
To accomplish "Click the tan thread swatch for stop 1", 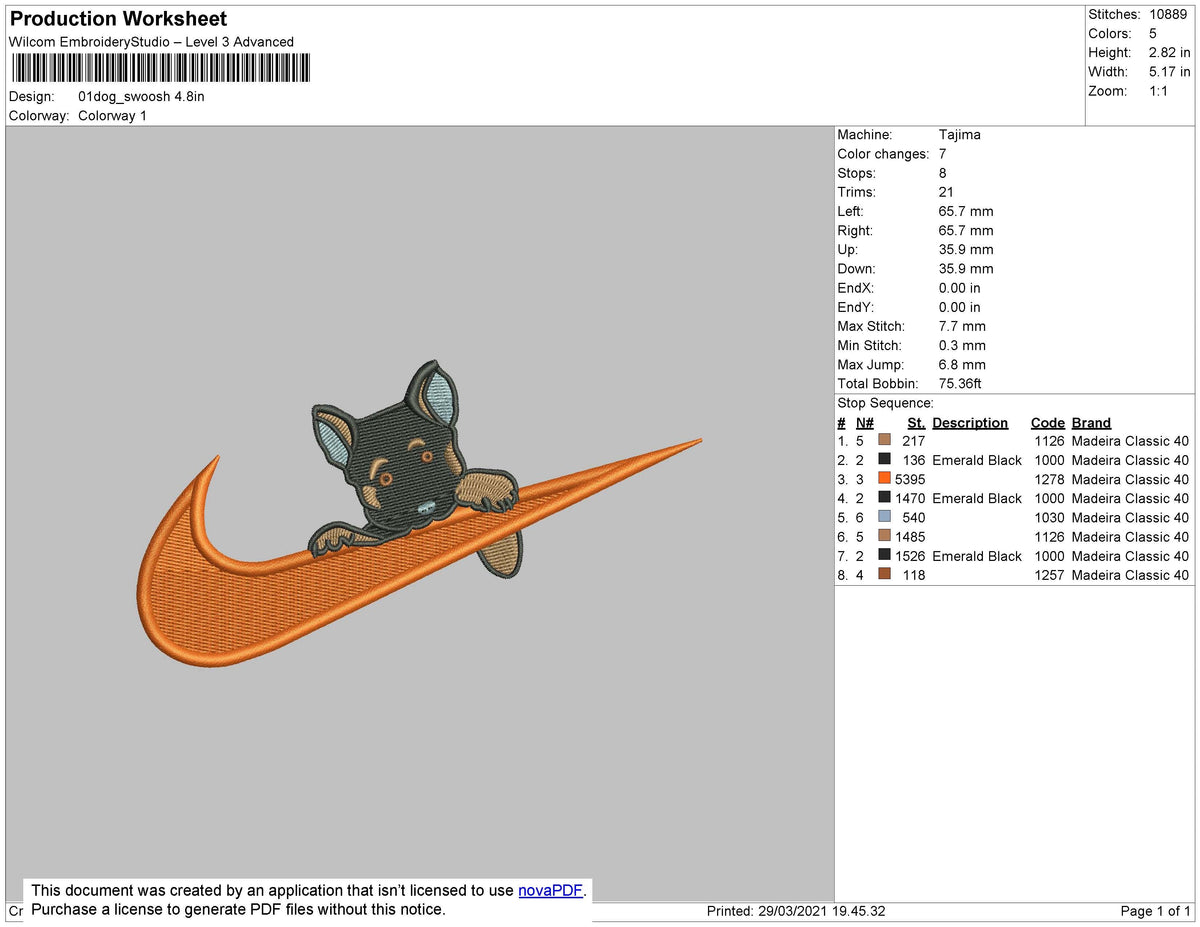I will tap(884, 440).
